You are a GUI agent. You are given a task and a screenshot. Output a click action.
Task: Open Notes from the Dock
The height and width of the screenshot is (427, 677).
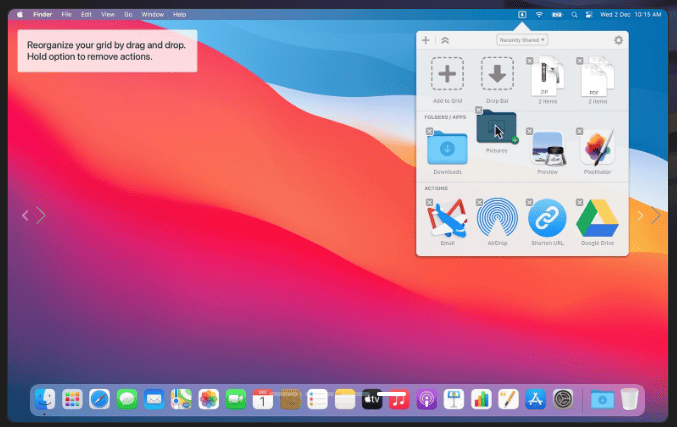345,399
